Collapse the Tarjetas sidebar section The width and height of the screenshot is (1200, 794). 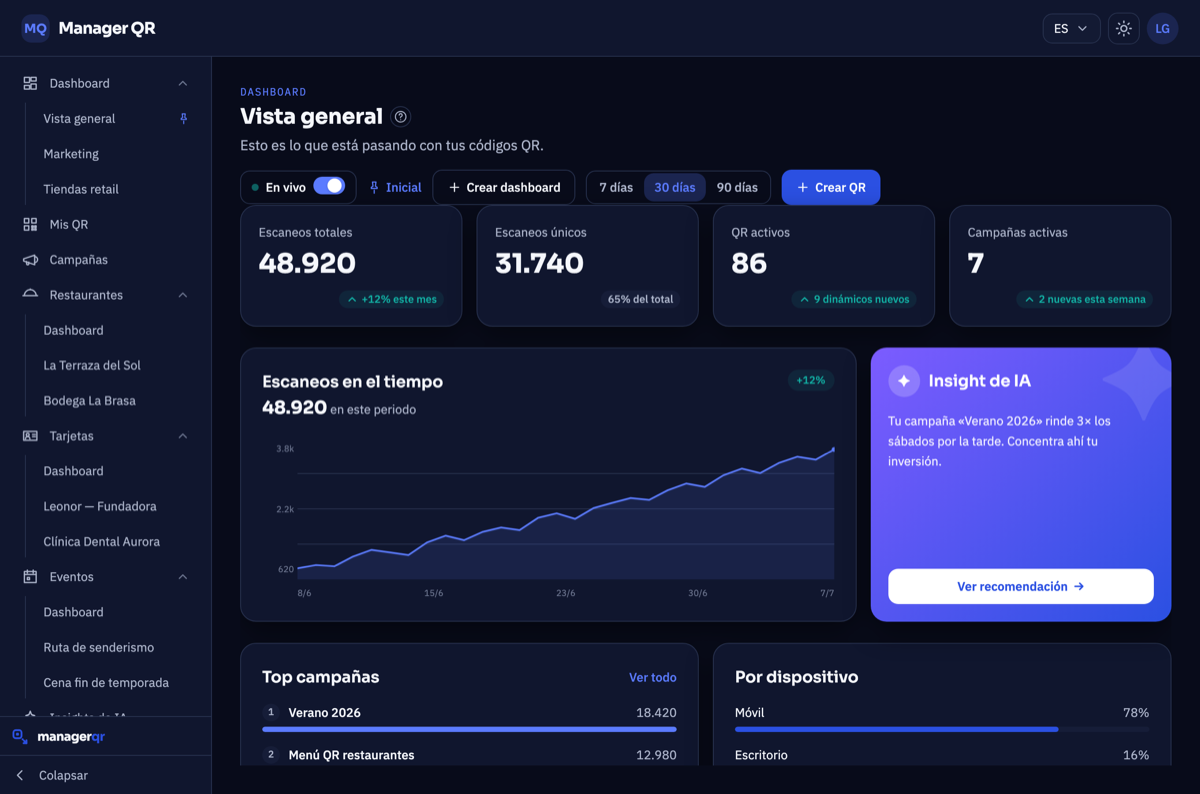click(182, 436)
